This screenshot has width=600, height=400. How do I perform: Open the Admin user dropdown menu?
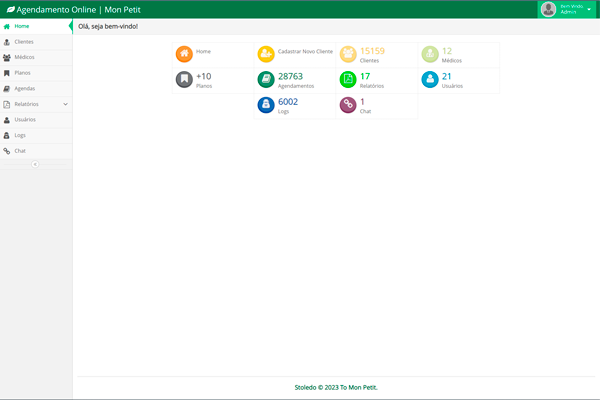tap(589, 9)
